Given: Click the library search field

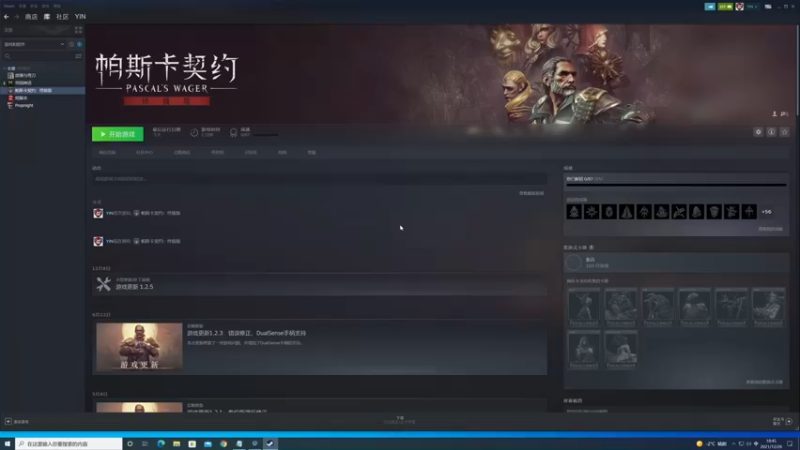Looking at the screenshot, I should (x=38, y=56).
